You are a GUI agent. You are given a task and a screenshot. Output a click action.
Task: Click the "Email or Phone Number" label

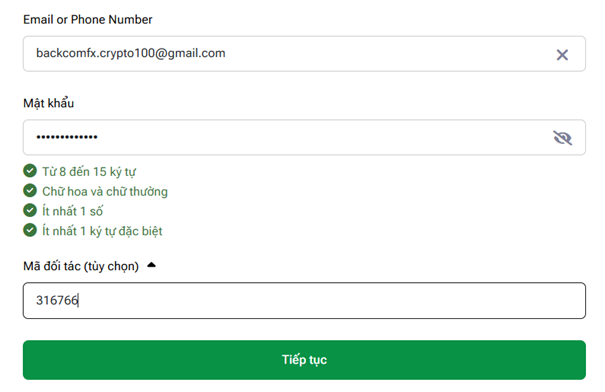point(88,19)
